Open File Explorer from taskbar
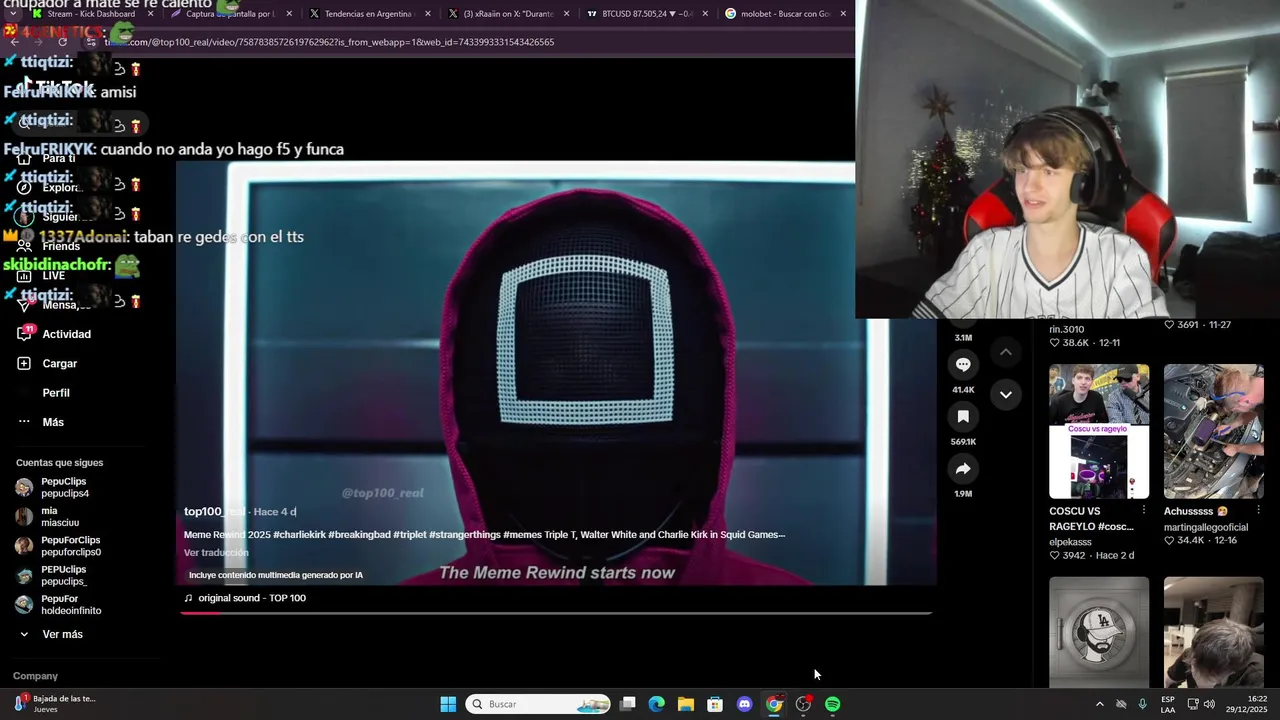 (685, 704)
